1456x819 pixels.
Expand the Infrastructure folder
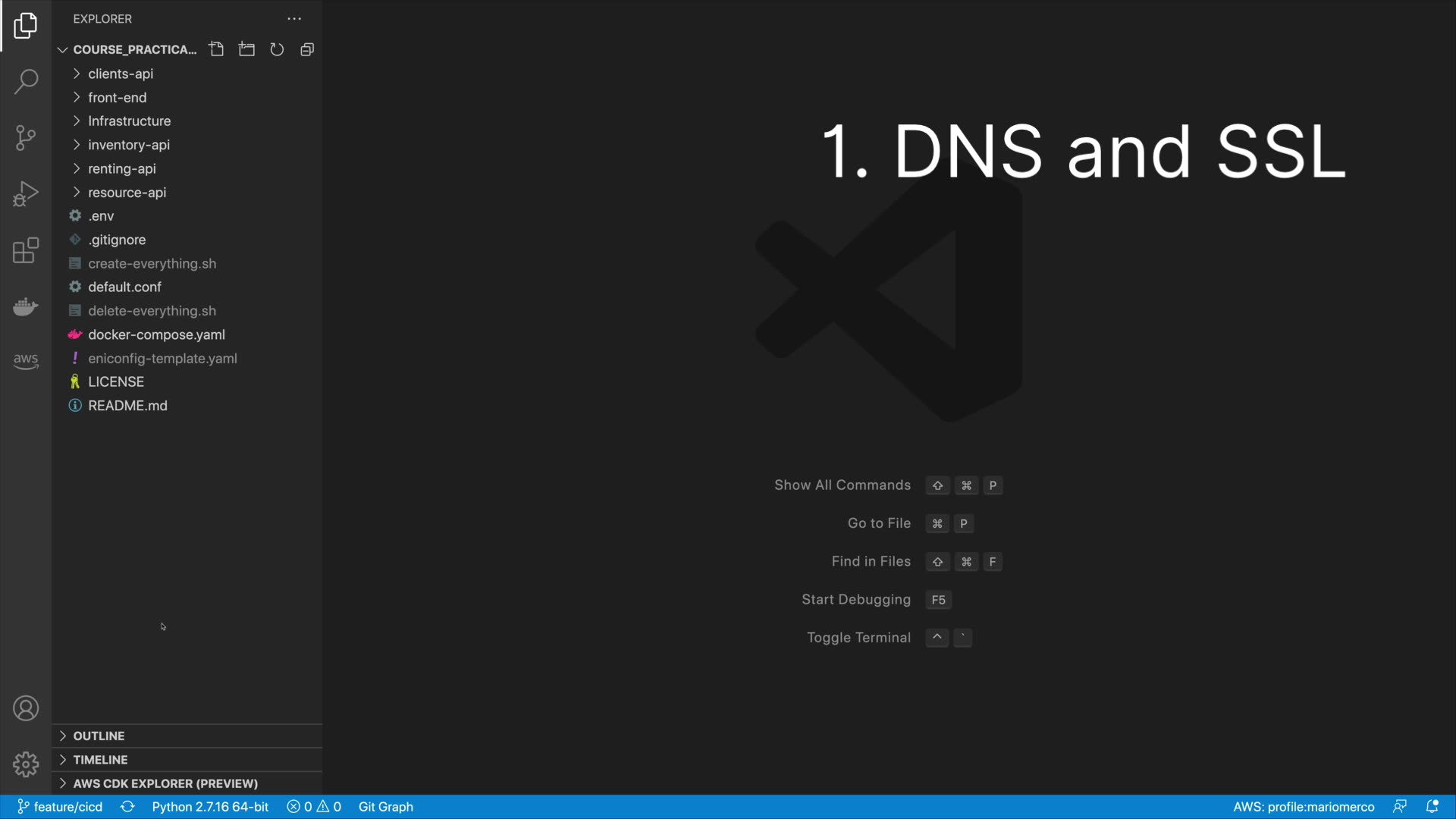pos(129,121)
